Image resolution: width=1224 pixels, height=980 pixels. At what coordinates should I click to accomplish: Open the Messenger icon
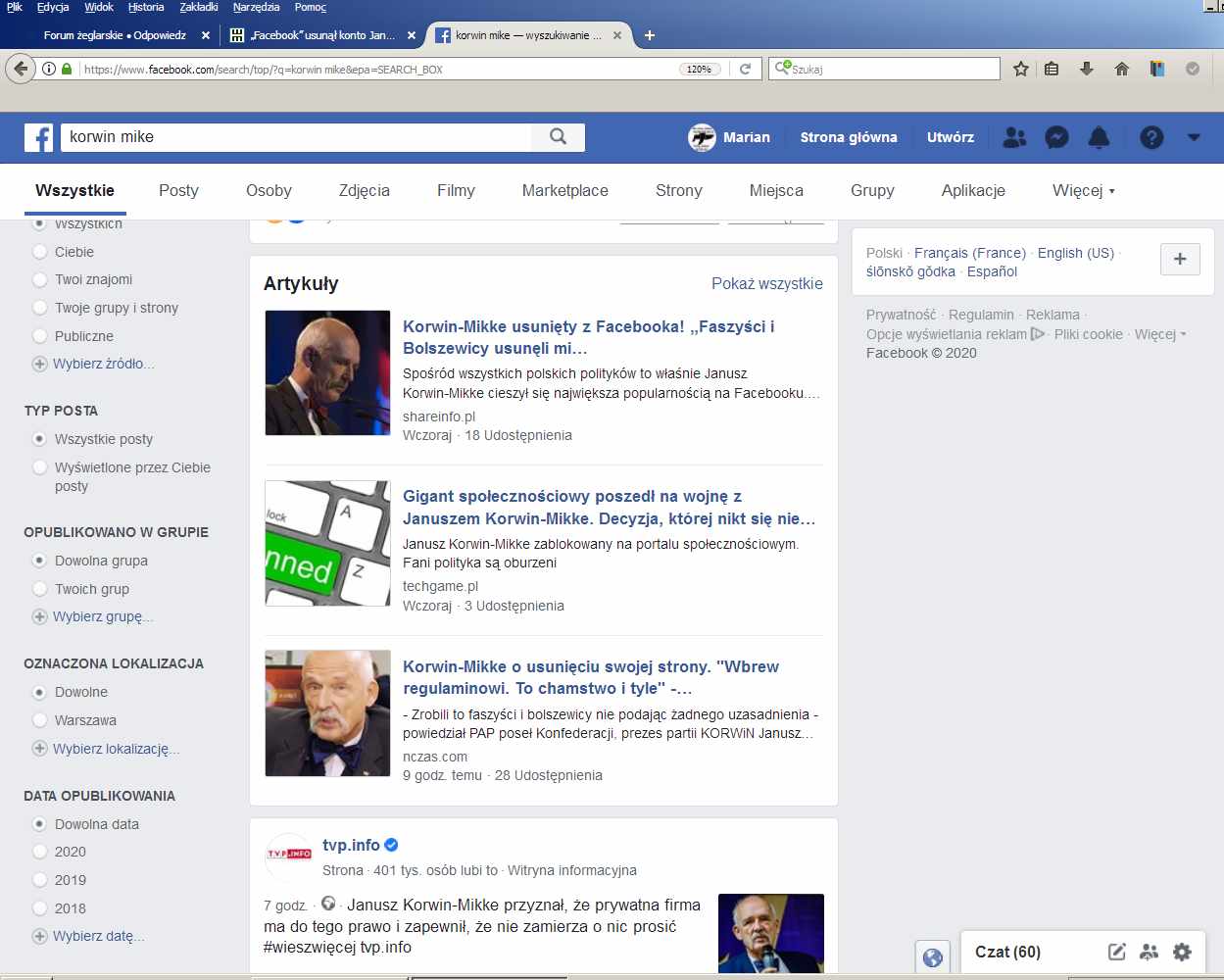[1056, 137]
